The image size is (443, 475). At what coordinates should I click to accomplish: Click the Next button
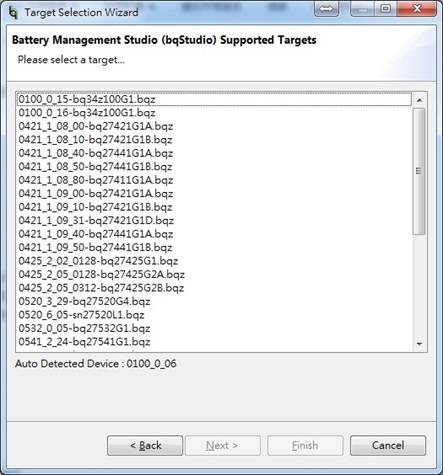coord(223,445)
